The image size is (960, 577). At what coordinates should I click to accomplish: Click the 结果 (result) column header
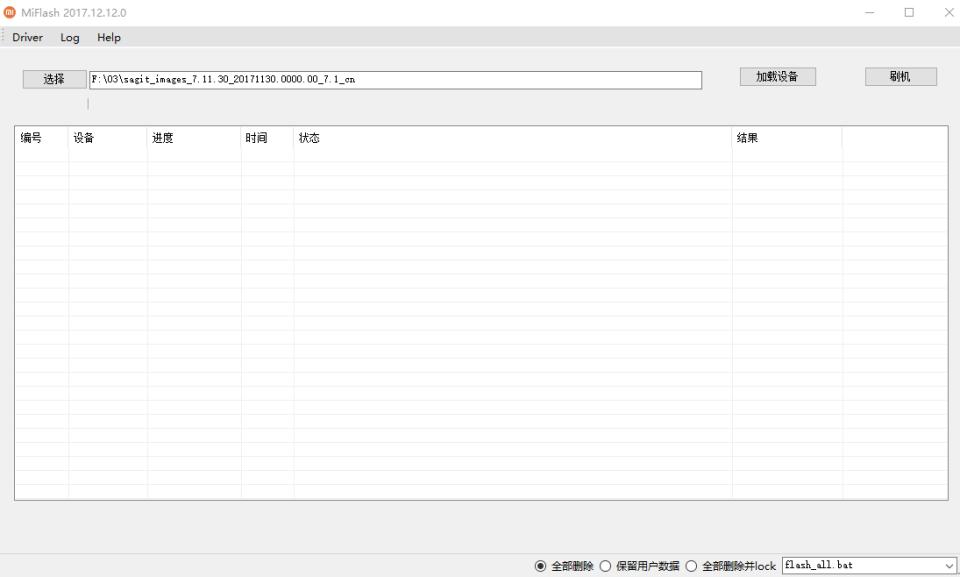coord(748,138)
